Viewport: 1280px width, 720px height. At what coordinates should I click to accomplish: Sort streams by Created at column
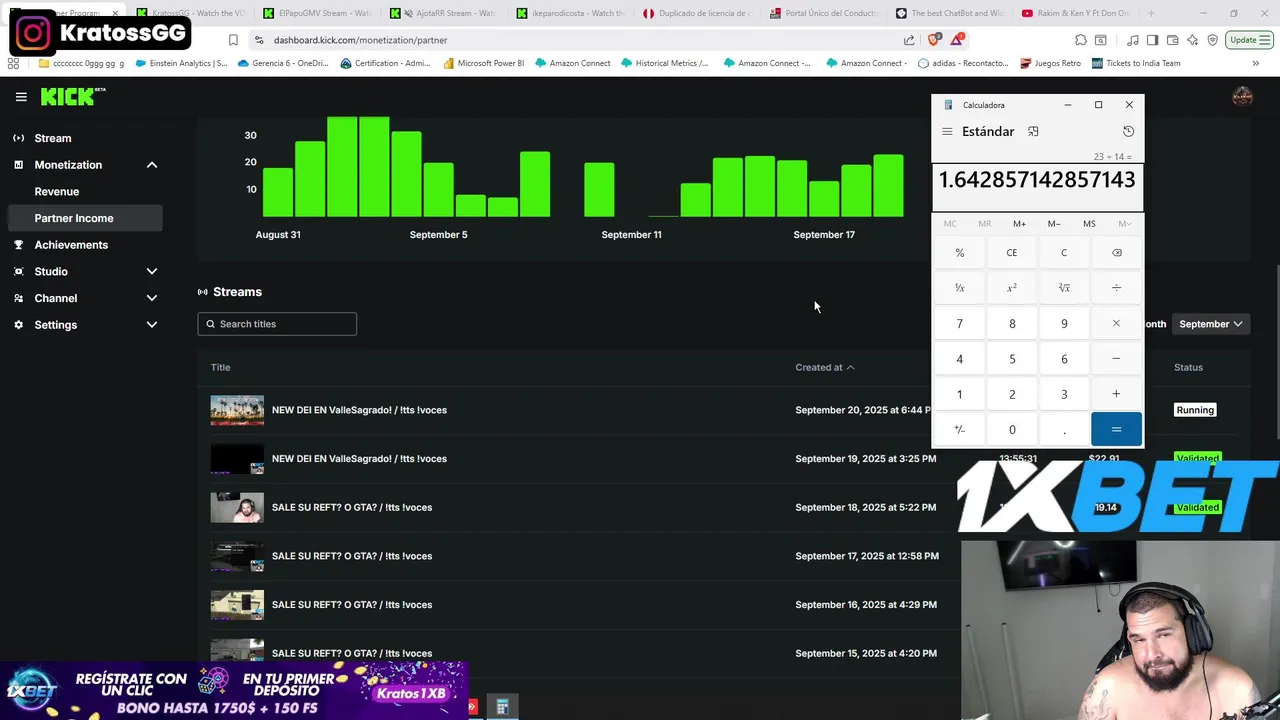825,367
